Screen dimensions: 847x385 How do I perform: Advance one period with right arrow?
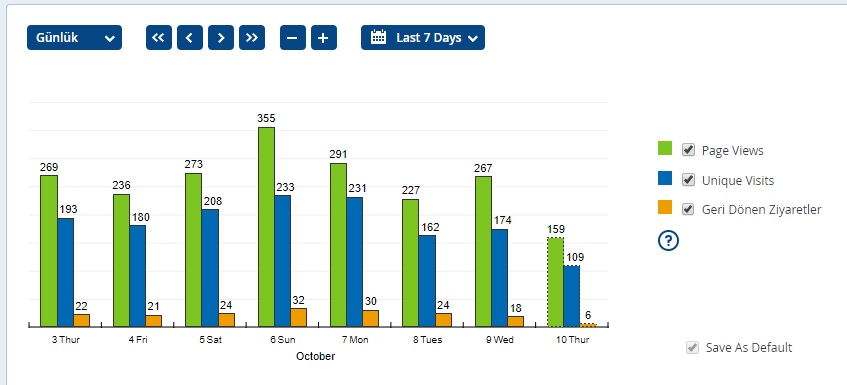click(221, 38)
